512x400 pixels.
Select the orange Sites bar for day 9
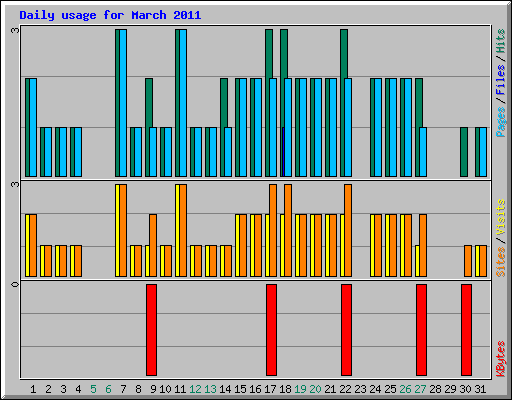click(153, 245)
